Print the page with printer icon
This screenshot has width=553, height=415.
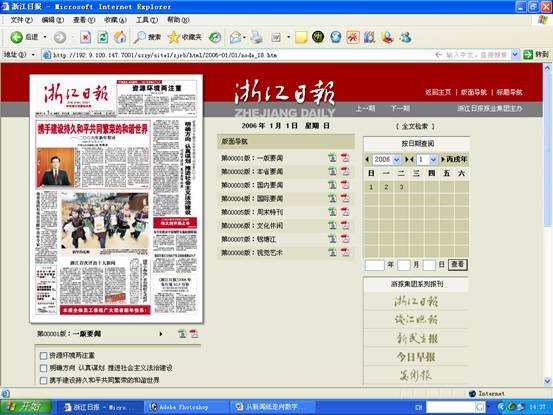[x=256, y=37]
